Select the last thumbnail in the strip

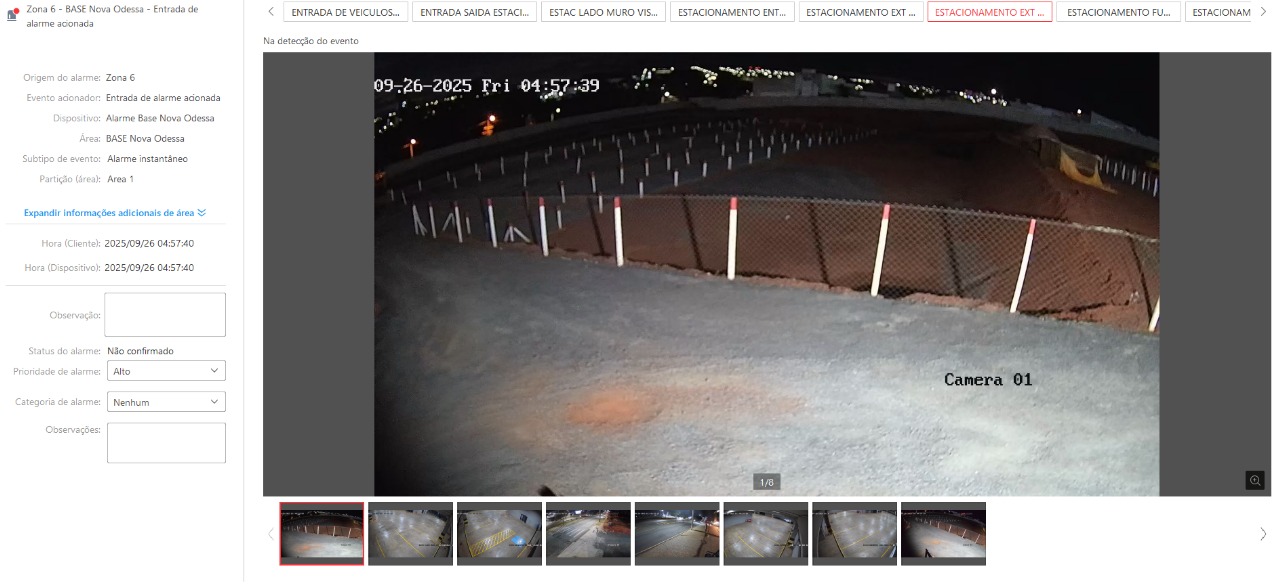943,534
